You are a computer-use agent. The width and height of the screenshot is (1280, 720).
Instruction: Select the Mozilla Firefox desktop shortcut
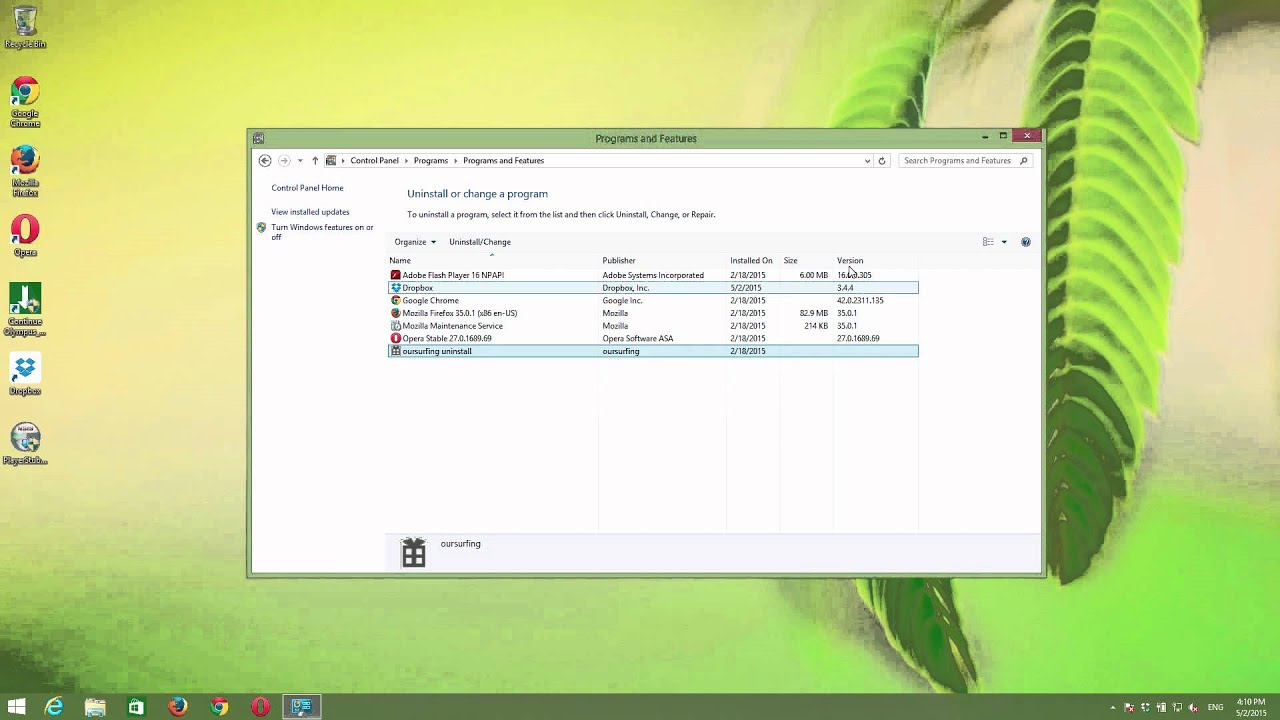25,172
